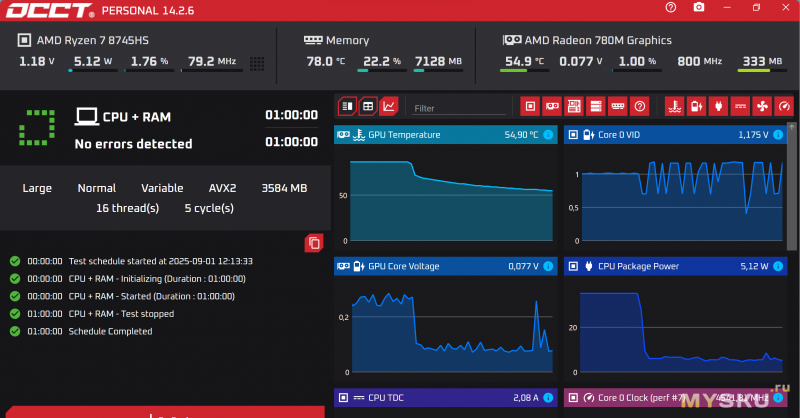Image resolution: width=800 pixels, height=418 pixels.
Task: Toggle the motherboard sensor filter icon
Action: point(574,106)
